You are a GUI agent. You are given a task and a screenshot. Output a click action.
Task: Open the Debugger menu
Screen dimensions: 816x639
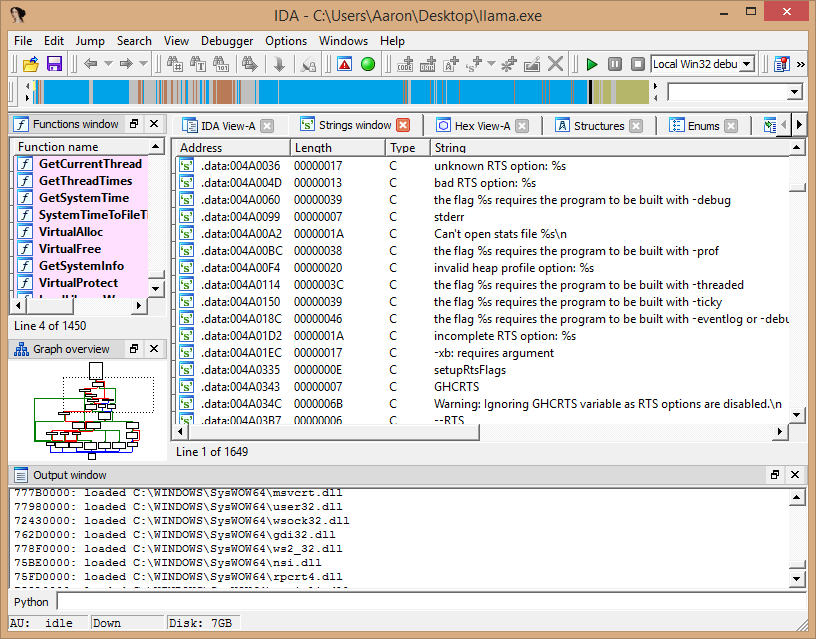pyautogui.click(x=227, y=41)
